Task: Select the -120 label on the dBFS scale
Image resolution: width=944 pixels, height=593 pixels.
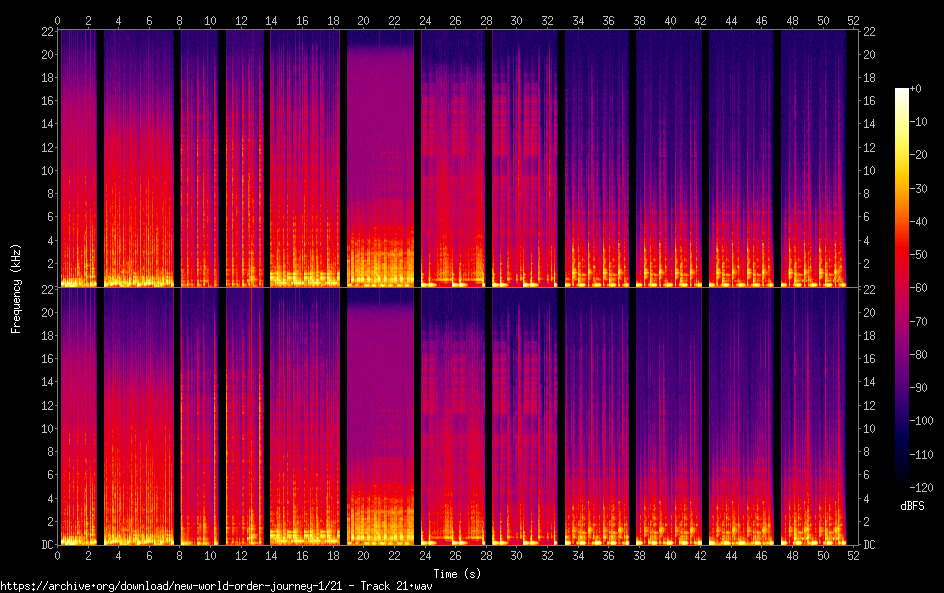Action: point(928,487)
